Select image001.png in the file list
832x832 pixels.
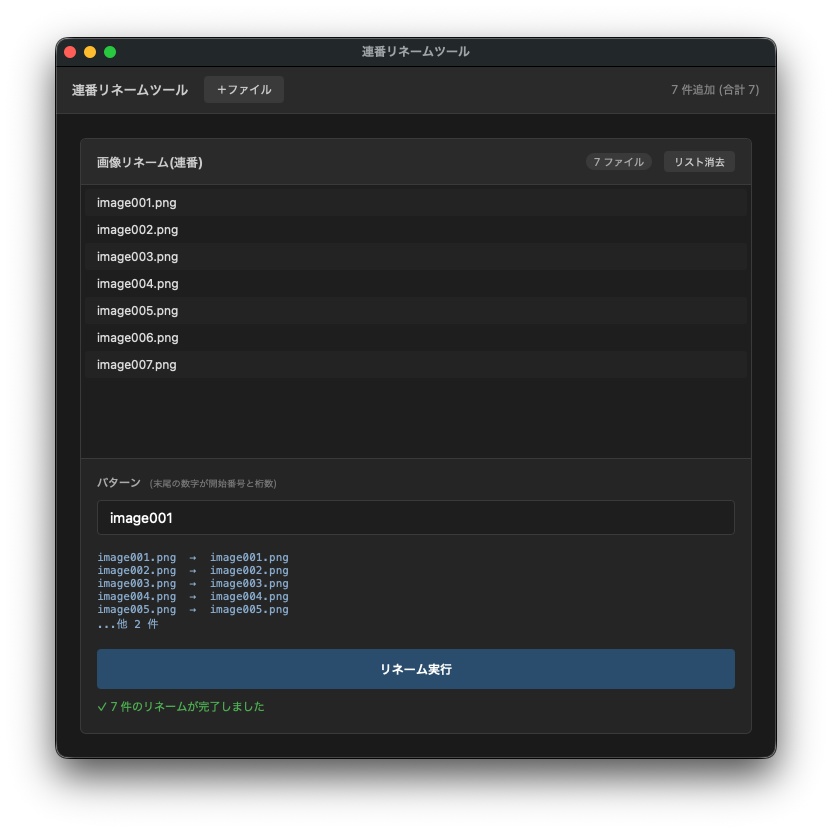tap(415, 203)
